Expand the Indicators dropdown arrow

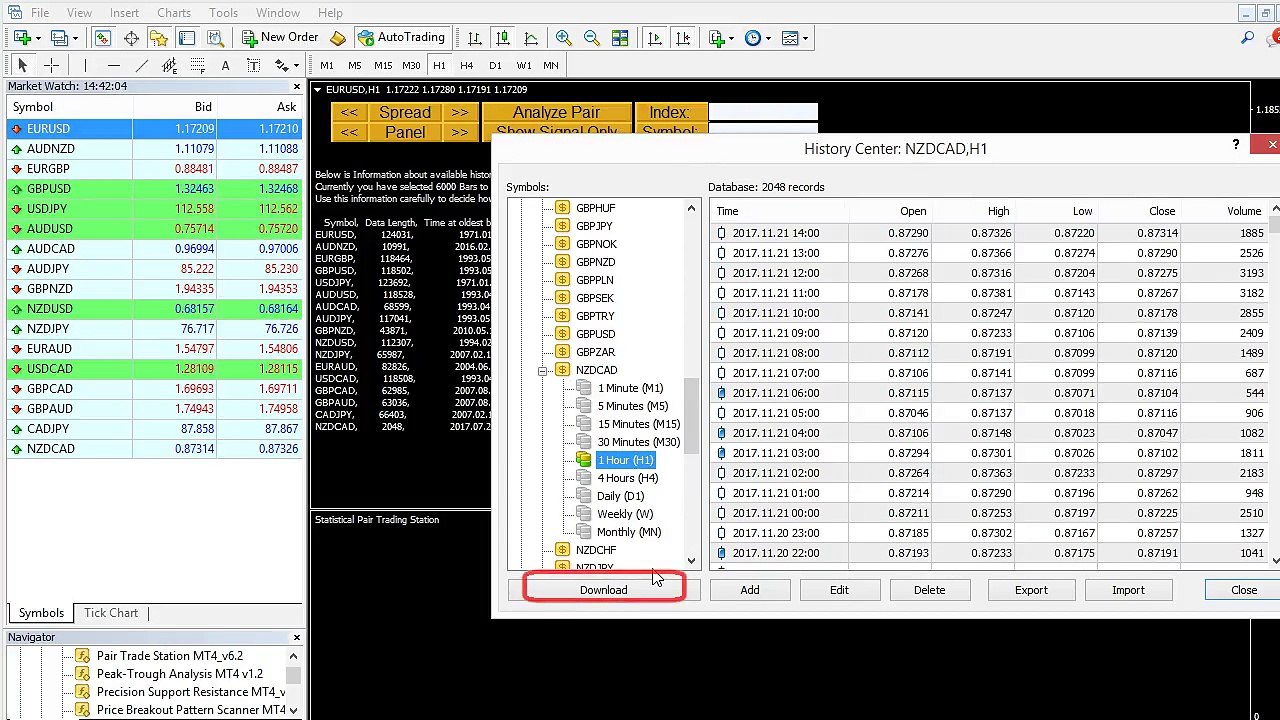coord(731,39)
